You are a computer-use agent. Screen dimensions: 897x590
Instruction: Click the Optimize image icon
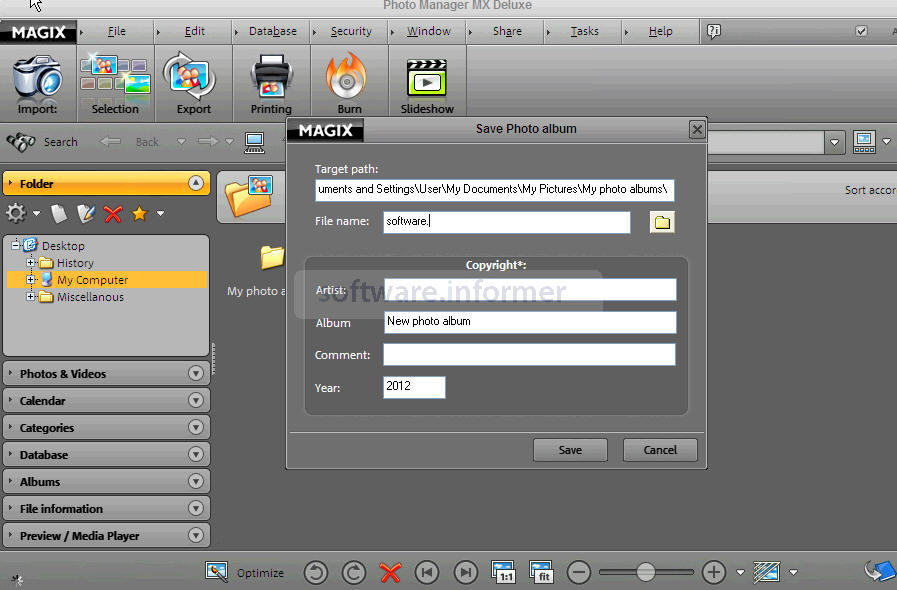pyautogui.click(x=216, y=571)
